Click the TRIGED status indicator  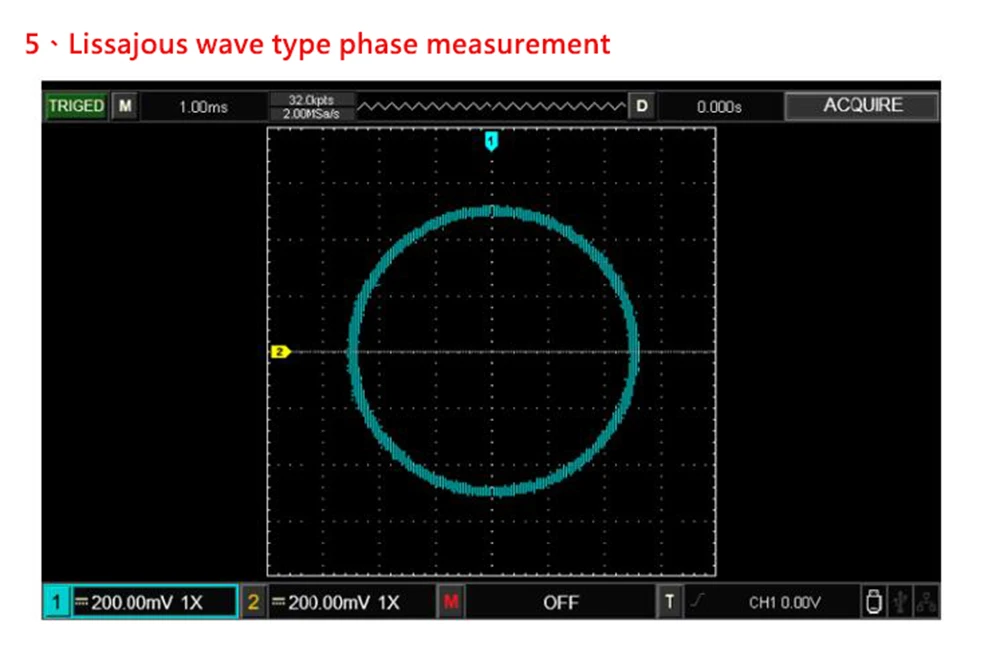coord(76,106)
